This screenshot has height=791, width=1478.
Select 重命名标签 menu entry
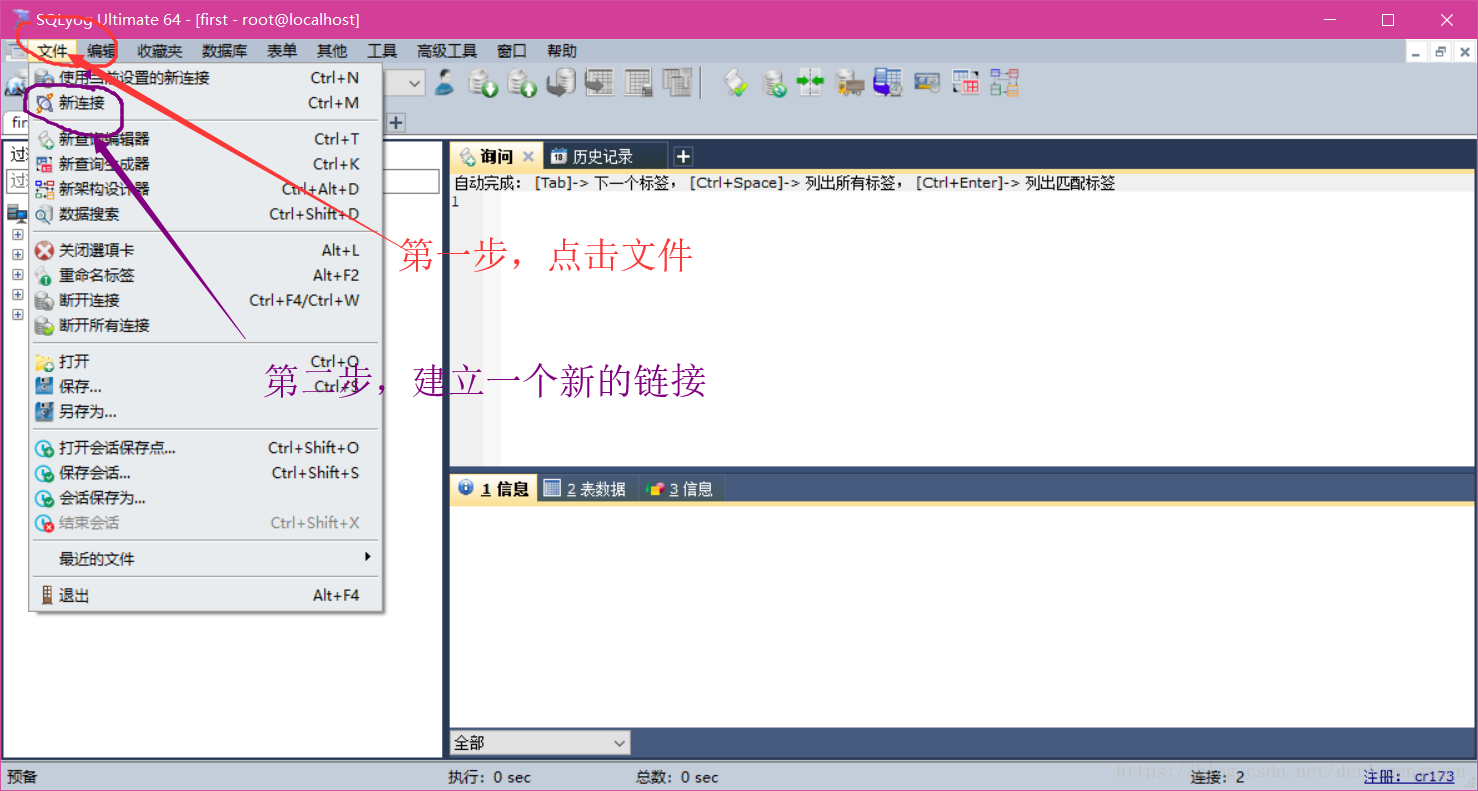[206, 275]
